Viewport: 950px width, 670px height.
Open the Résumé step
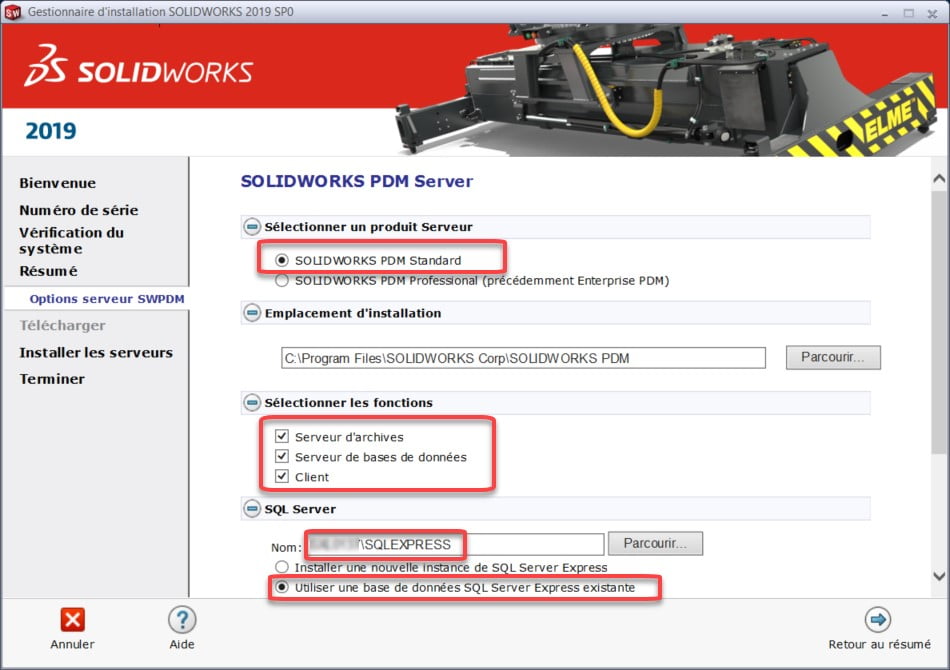48,271
